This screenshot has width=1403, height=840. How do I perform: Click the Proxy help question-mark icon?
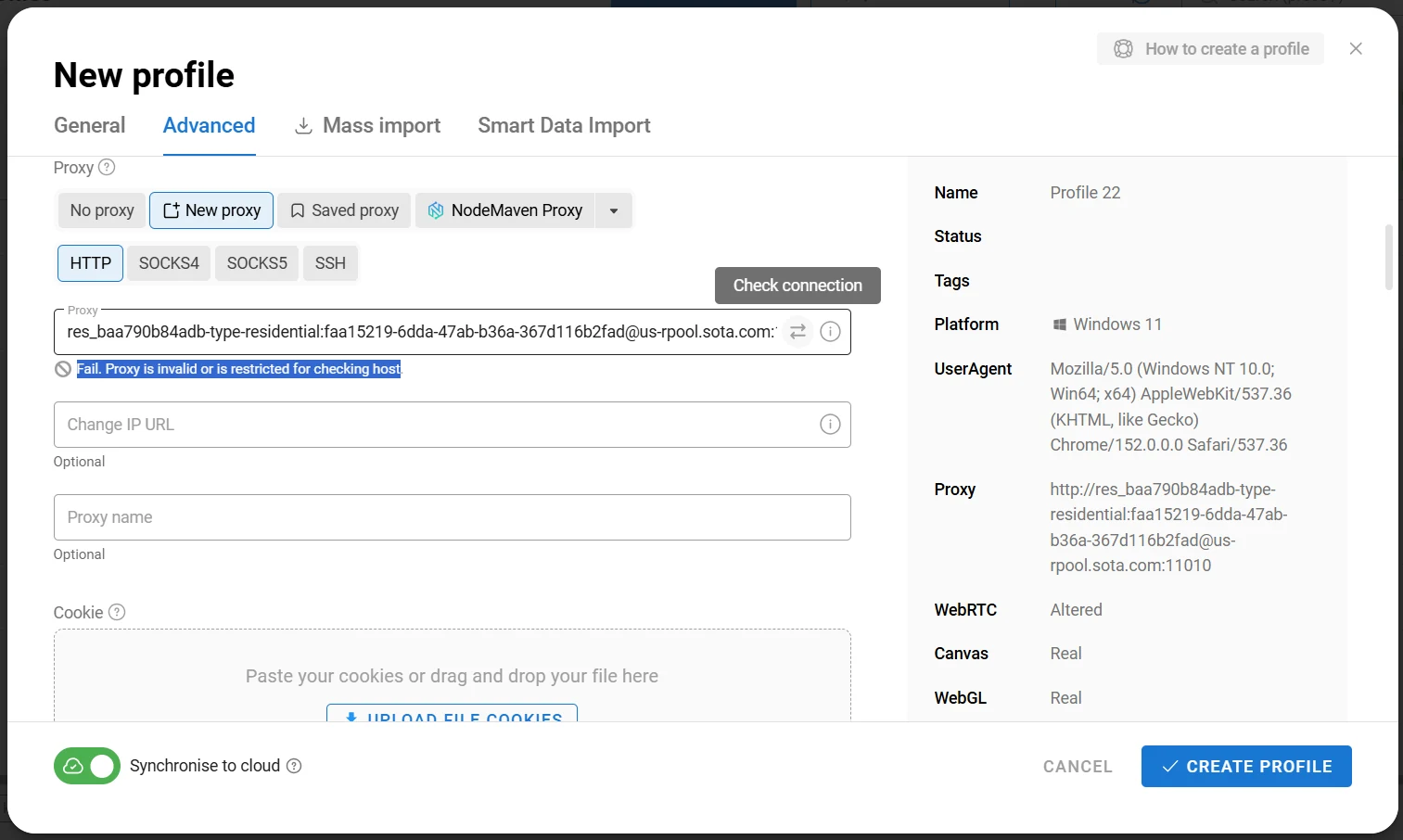point(107,167)
